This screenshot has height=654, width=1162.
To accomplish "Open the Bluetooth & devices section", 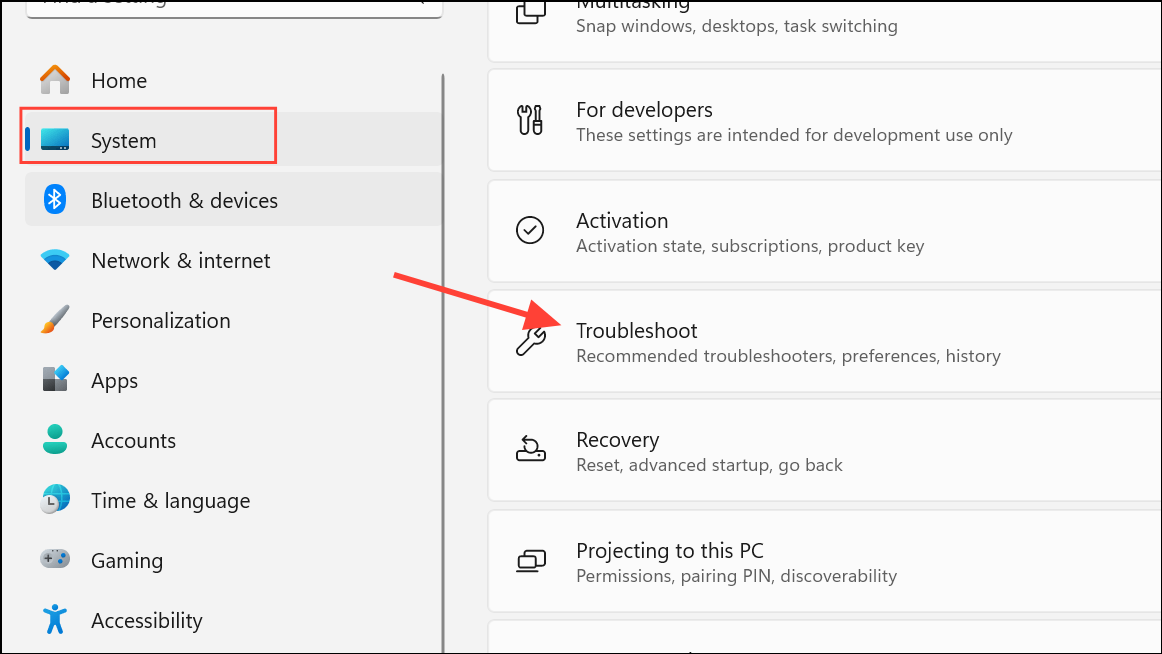I will coord(184,201).
